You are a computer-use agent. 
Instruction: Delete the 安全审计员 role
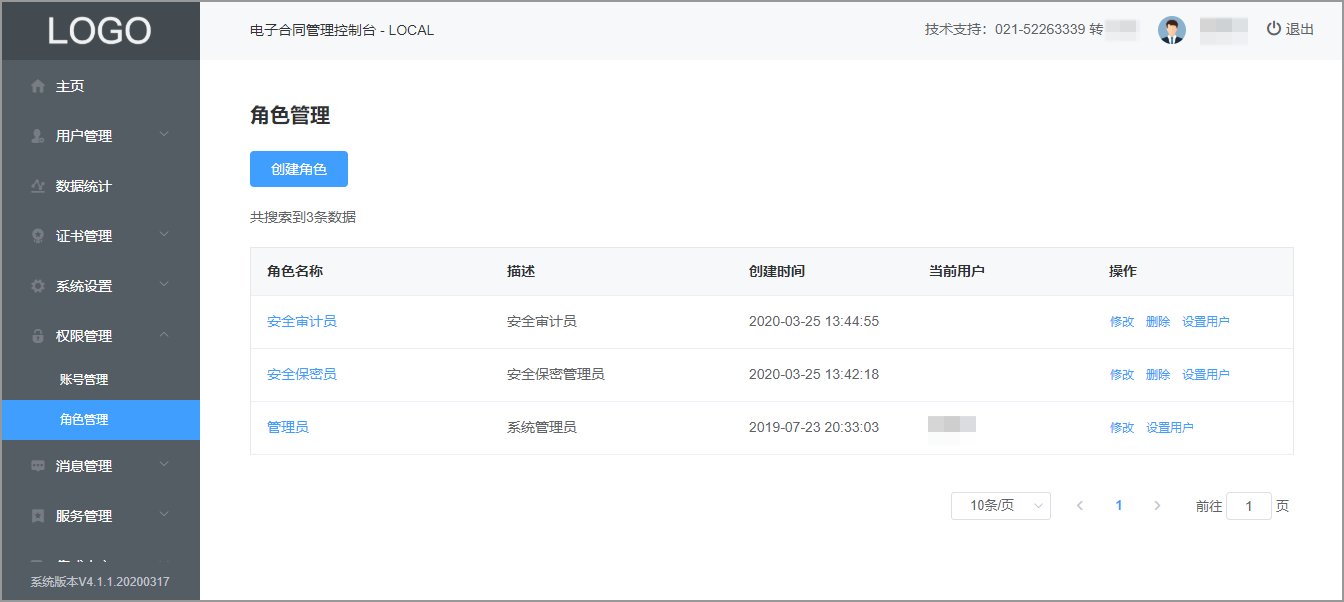(1158, 322)
